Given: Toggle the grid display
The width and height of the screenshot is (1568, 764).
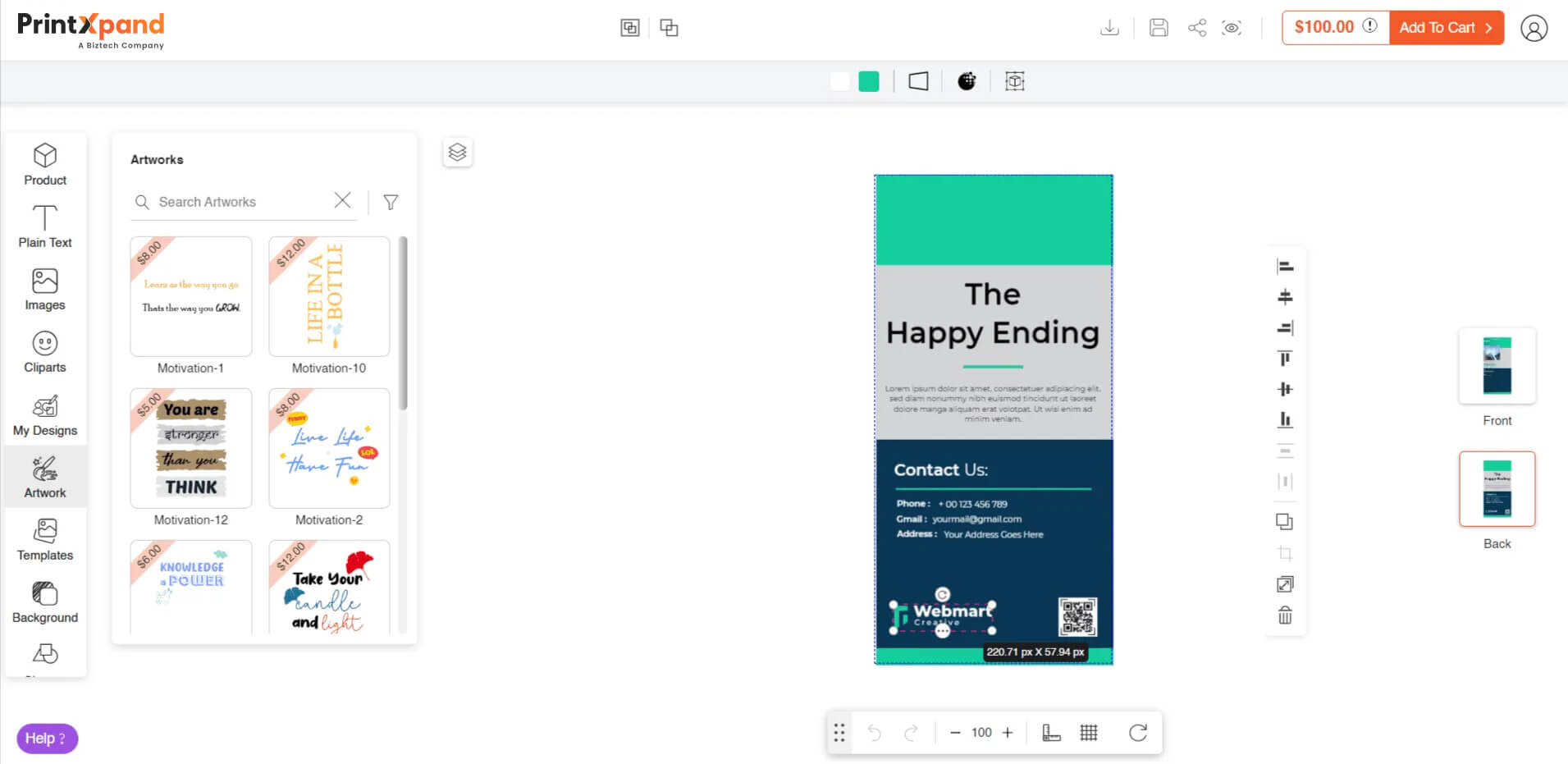Looking at the screenshot, I should coord(1089,733).
